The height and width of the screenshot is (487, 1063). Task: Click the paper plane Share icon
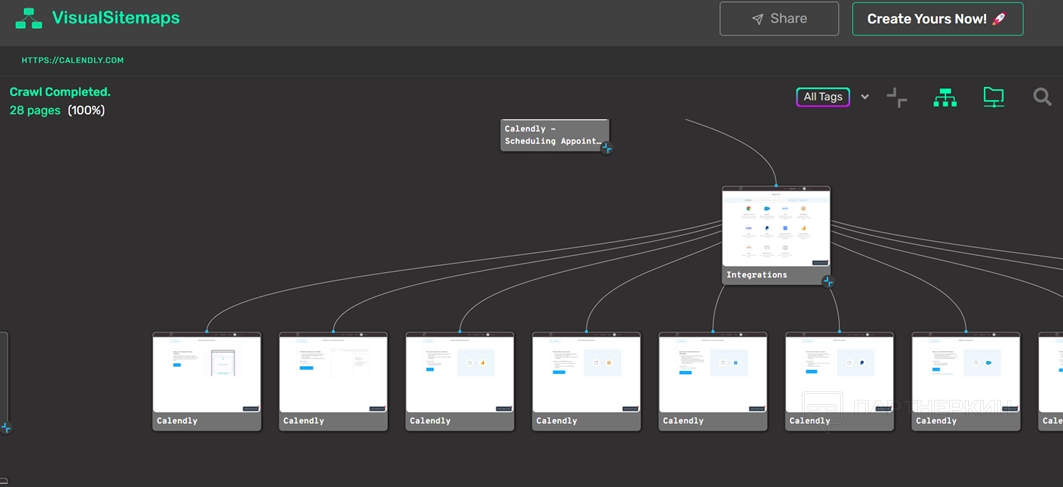tap(758, 19)
